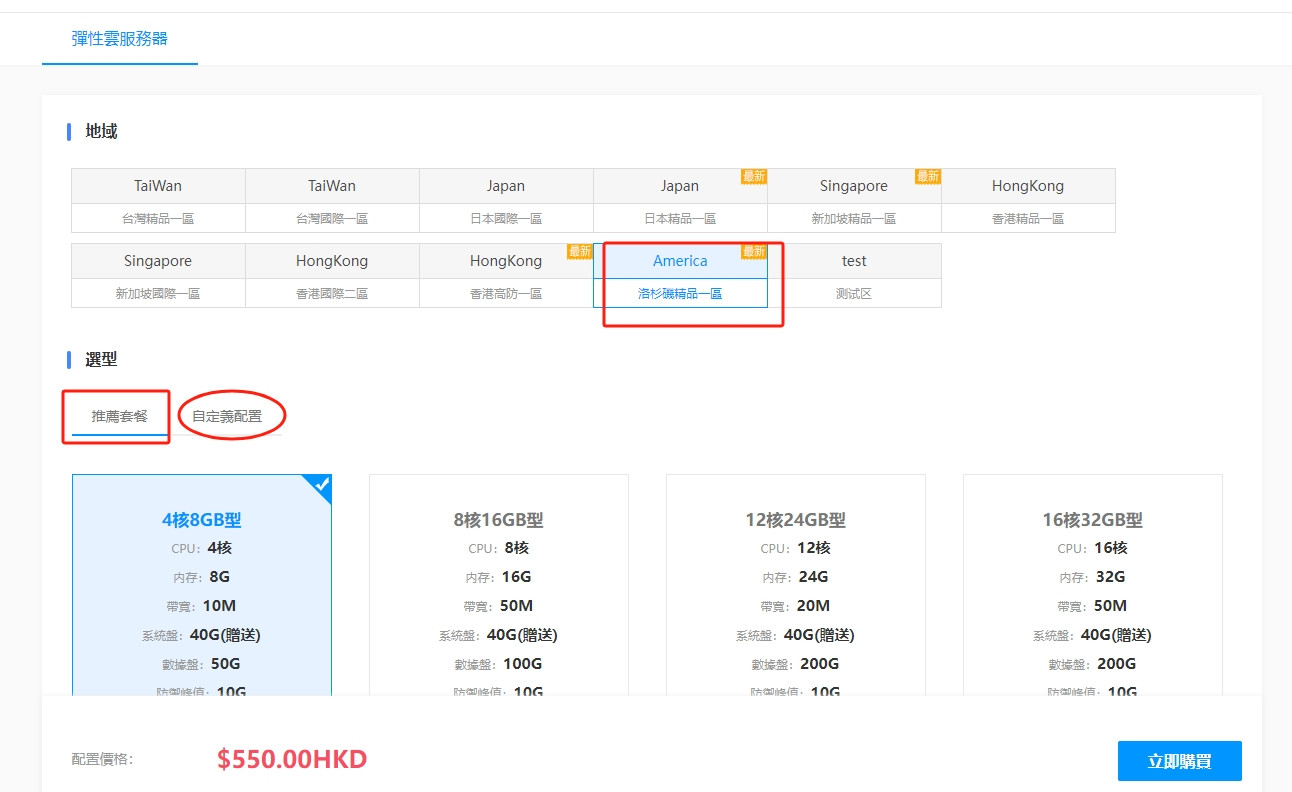The image size is (1292, 792).
Task: Click 帶寬 50M in the 16核32GB型 card
Action: tap(1093, 606)
